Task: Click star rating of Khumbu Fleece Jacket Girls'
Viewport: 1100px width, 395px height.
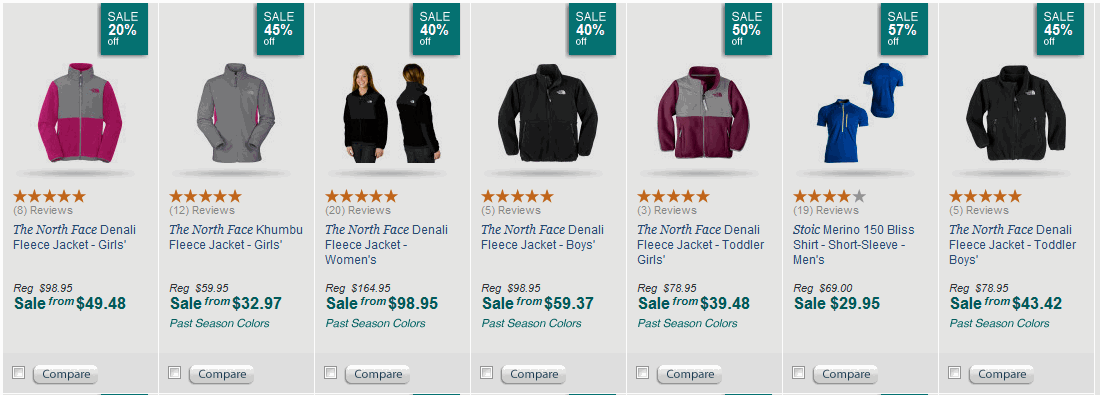Action: 206,196
